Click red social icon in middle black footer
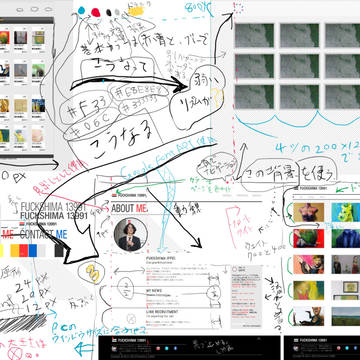 pyautogui.click(x=158, y=348)
